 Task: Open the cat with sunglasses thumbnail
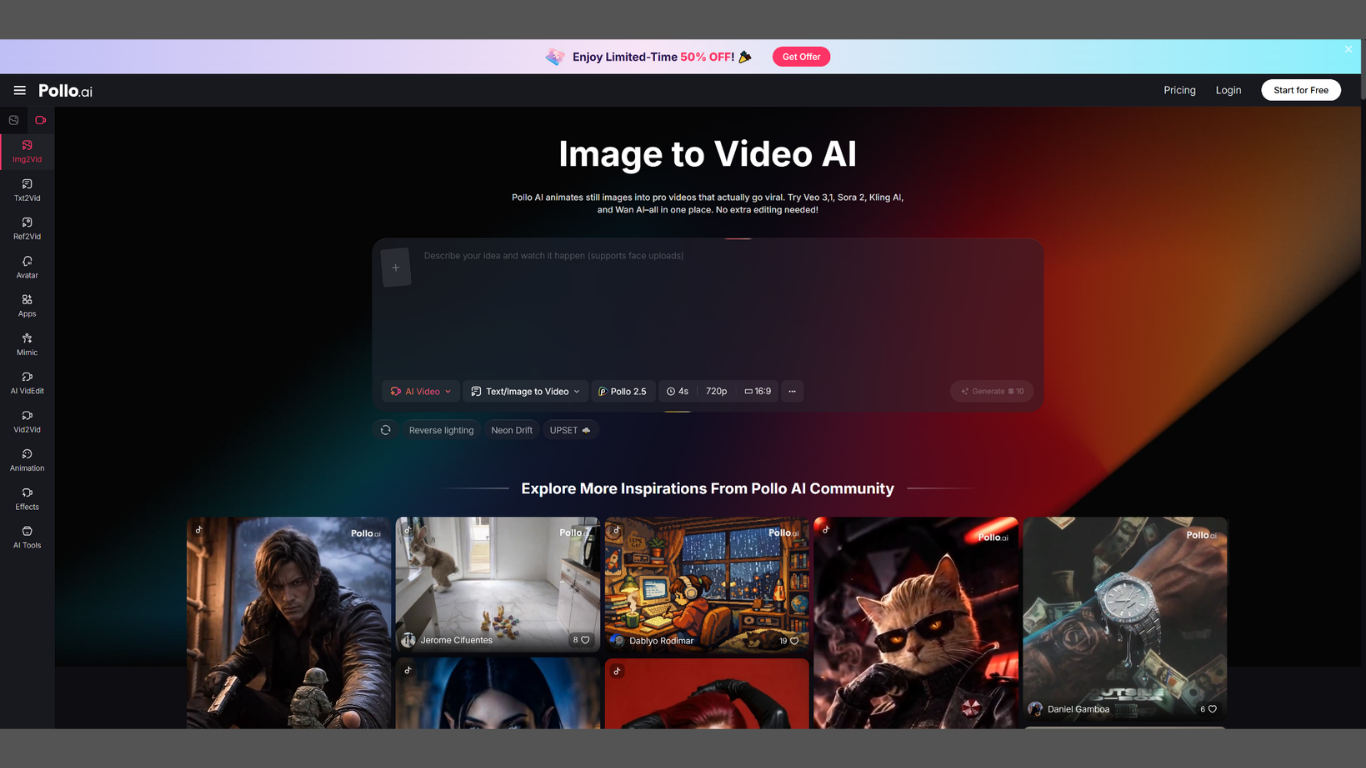click(x=916, y=622)
